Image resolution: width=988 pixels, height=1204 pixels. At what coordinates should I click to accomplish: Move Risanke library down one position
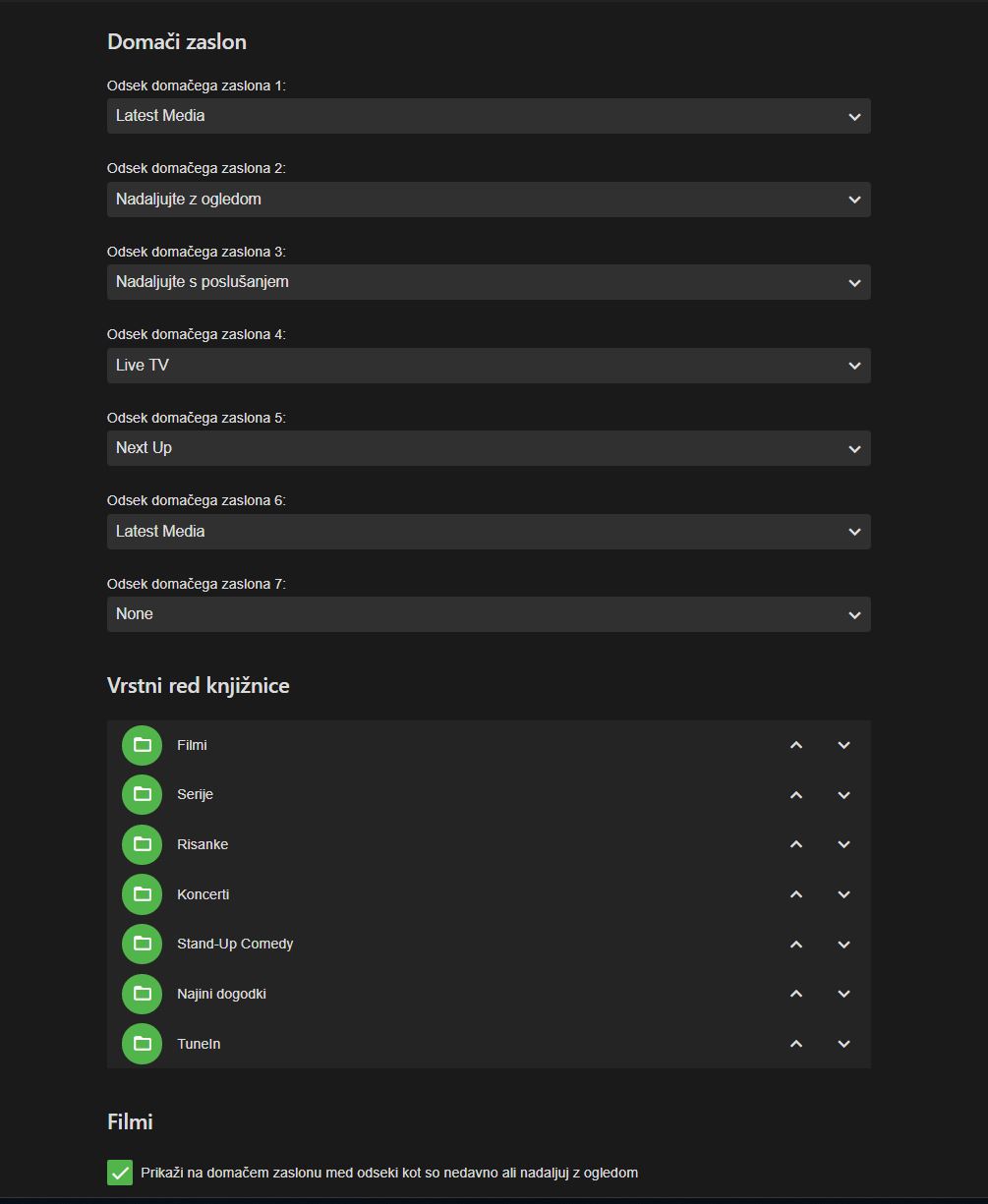843,844
